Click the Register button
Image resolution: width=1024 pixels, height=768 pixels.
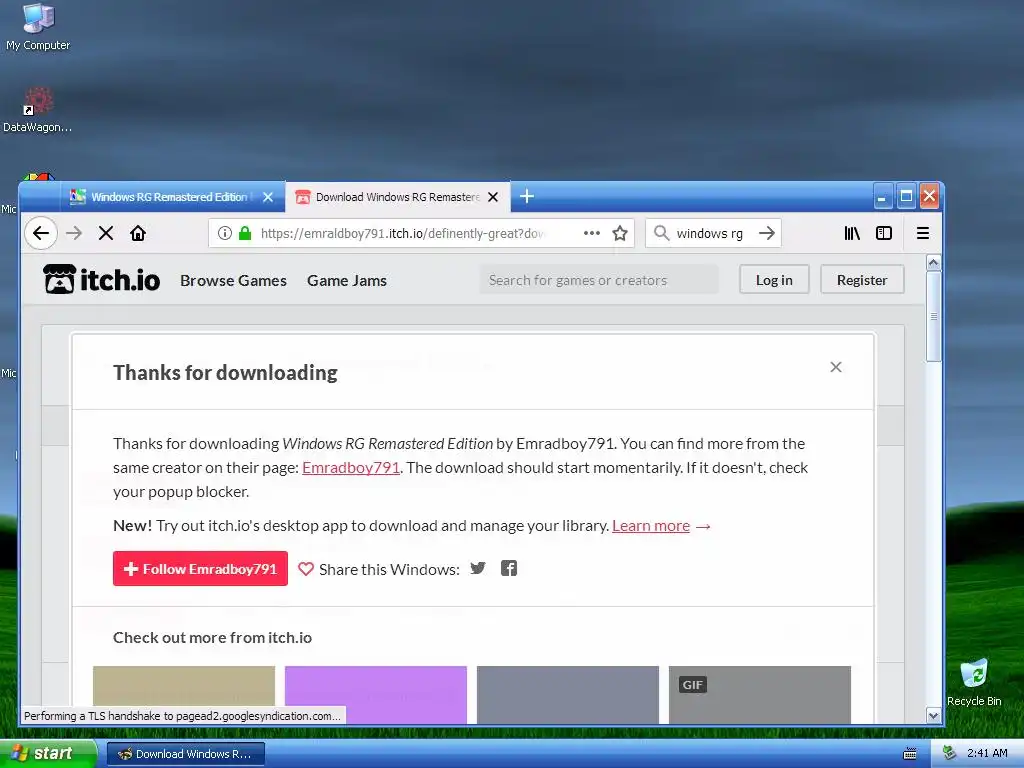pyautogui.click(x=862, y=280)
